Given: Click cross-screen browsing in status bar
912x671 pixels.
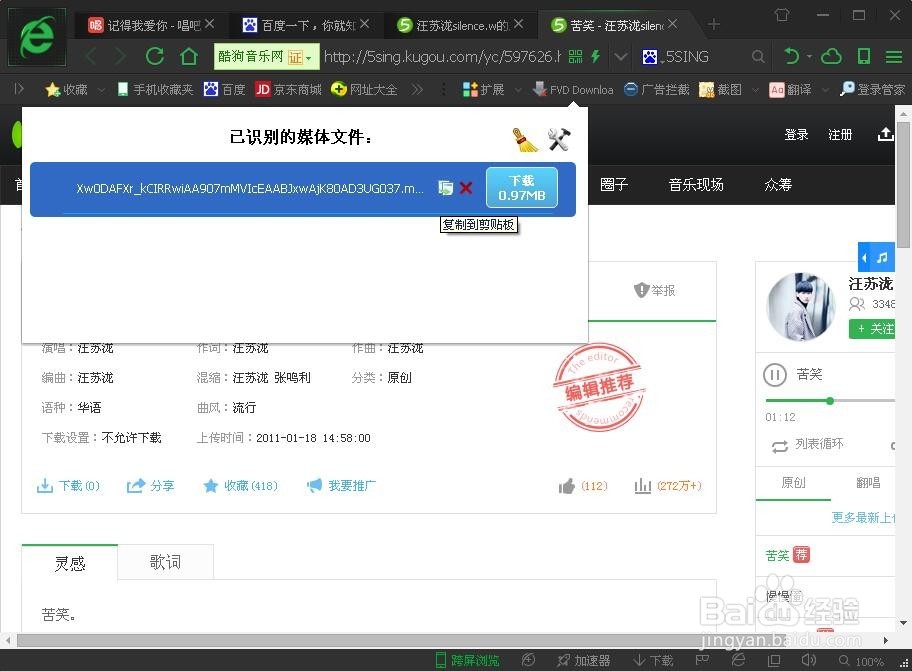Looking at the screenshot, I should click(x=468, y=660).
